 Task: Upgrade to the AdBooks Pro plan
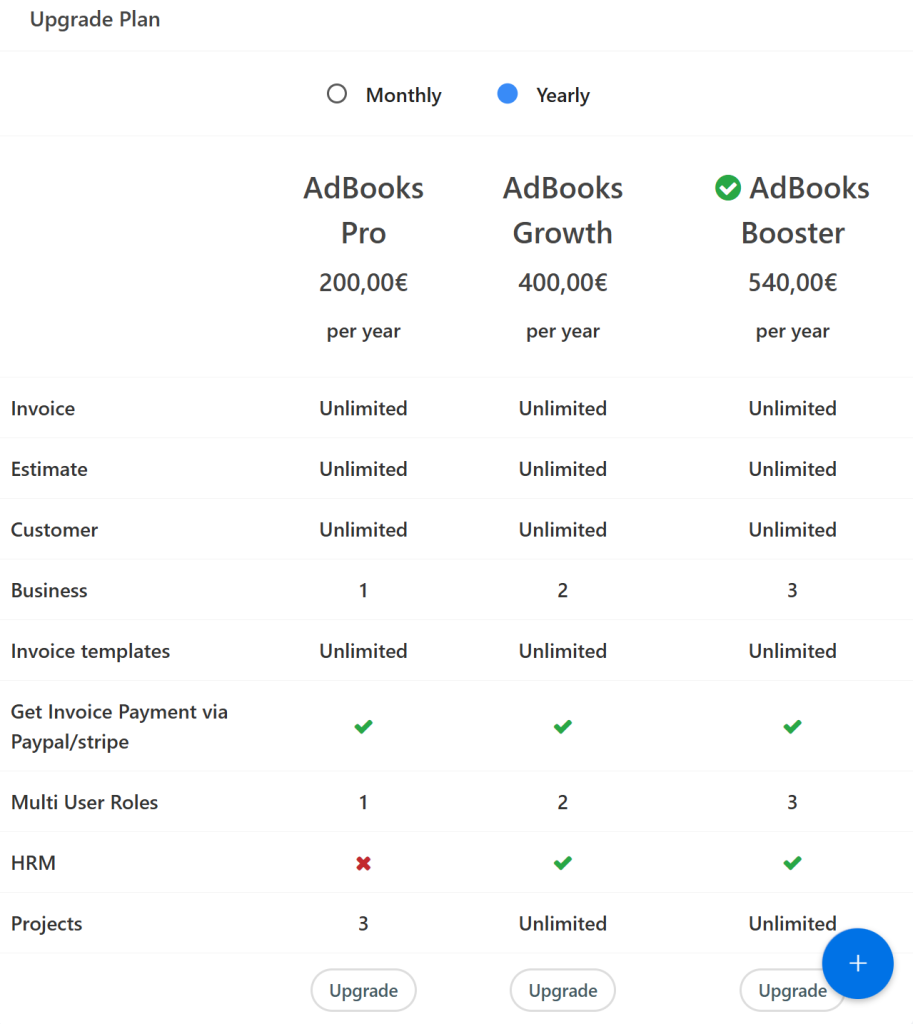pyautogui.click(x=363, y=991)
